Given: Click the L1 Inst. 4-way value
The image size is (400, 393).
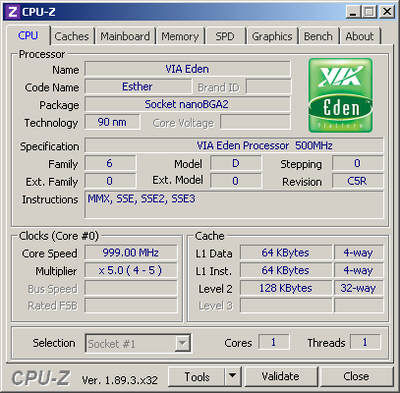Looking at the screenshot, I should (x=359, y=270).
